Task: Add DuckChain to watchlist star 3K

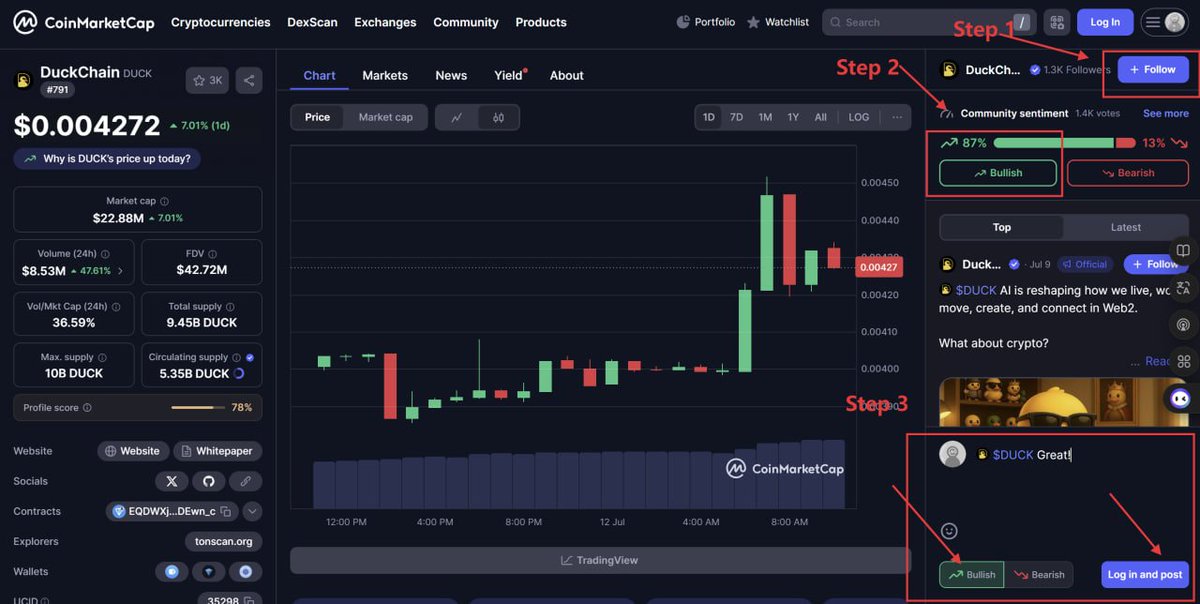Action: pos(208,81)
